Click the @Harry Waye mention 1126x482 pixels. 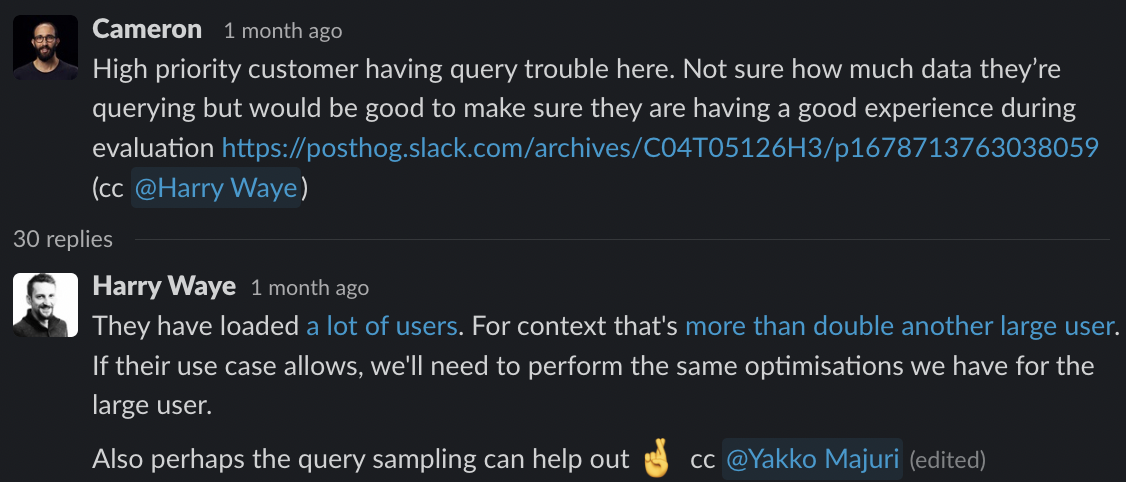[x=215, y=188]
